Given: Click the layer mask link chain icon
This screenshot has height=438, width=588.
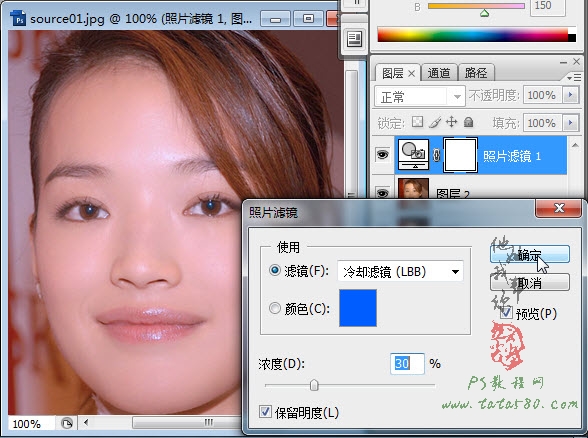Looking at the screenshot, I should click(436, 155).
